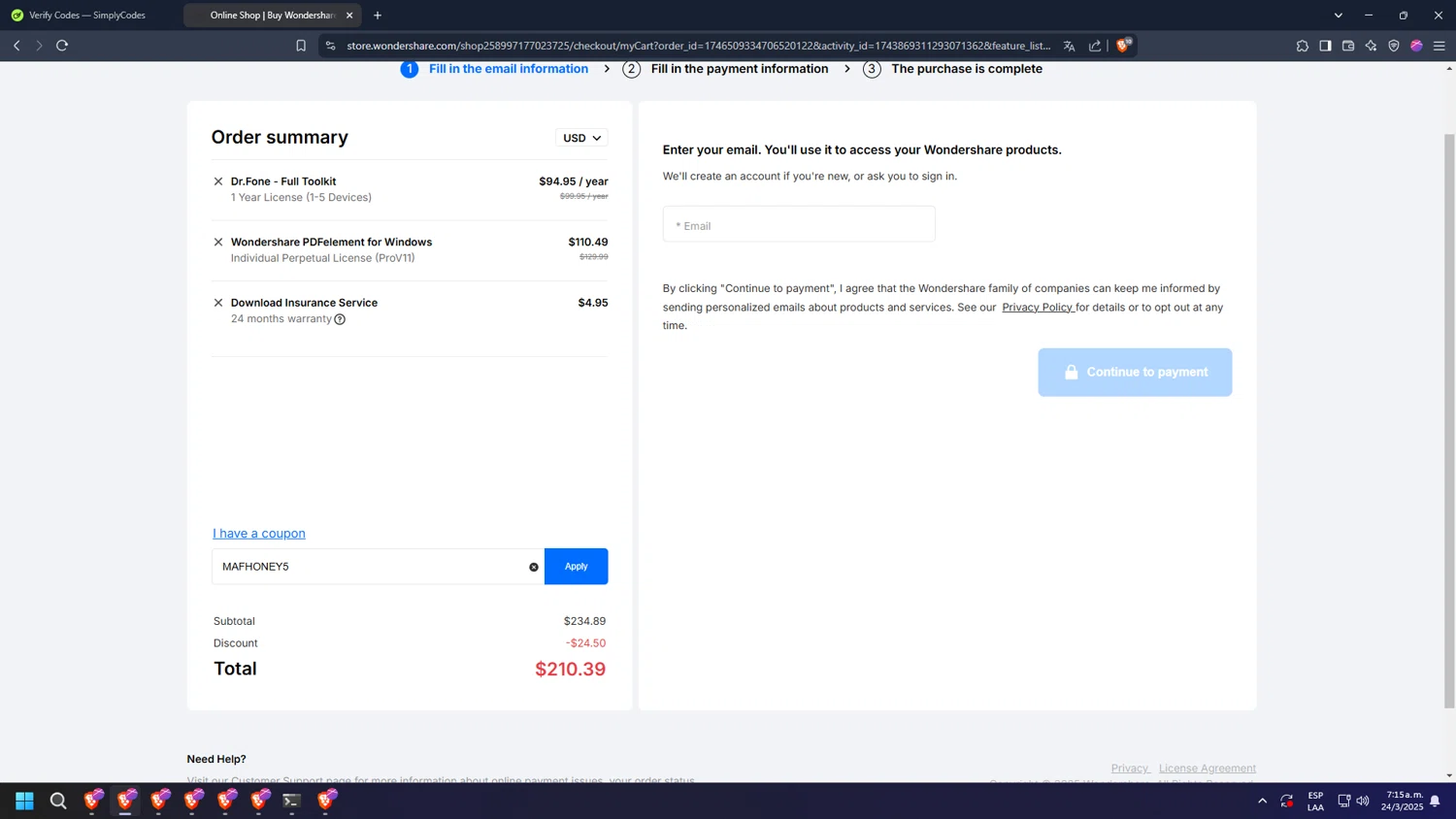The width and height of the screenshot is (1456, 819).
Task: Open the notifications bell
Action: pos(1435,801)
